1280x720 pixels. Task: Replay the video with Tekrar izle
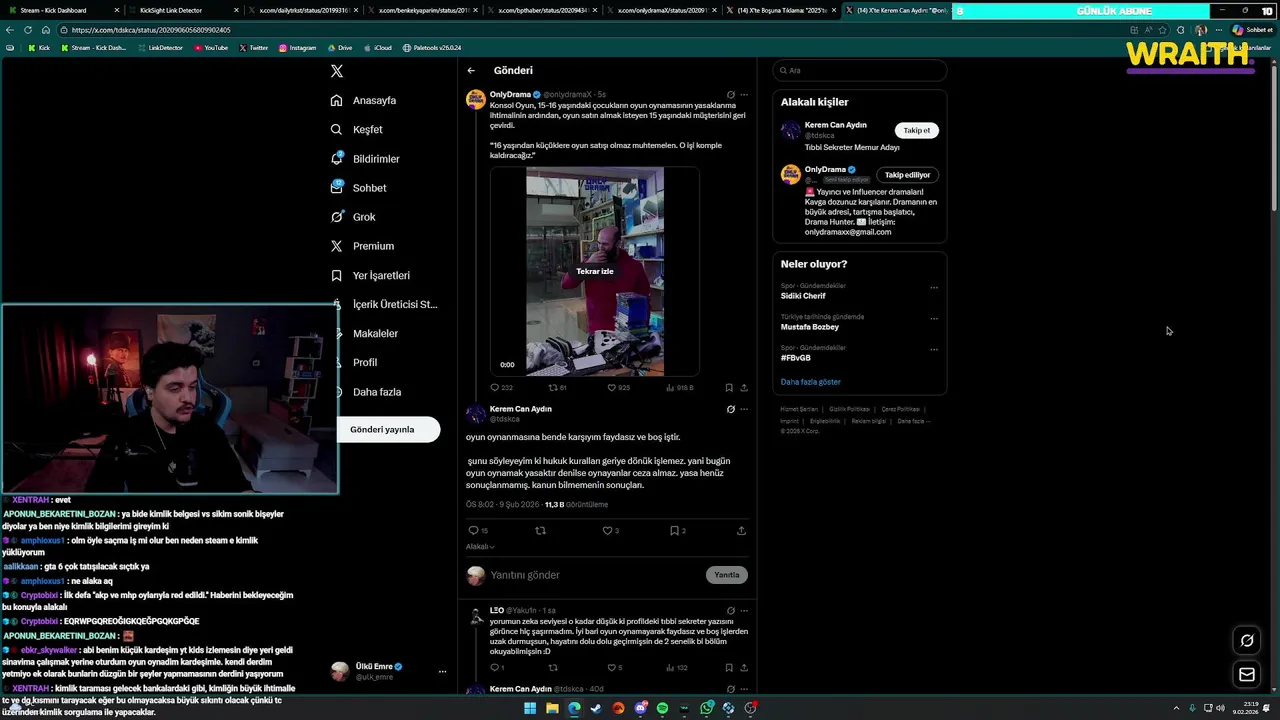pyautogui.click(x=595, y=271)
